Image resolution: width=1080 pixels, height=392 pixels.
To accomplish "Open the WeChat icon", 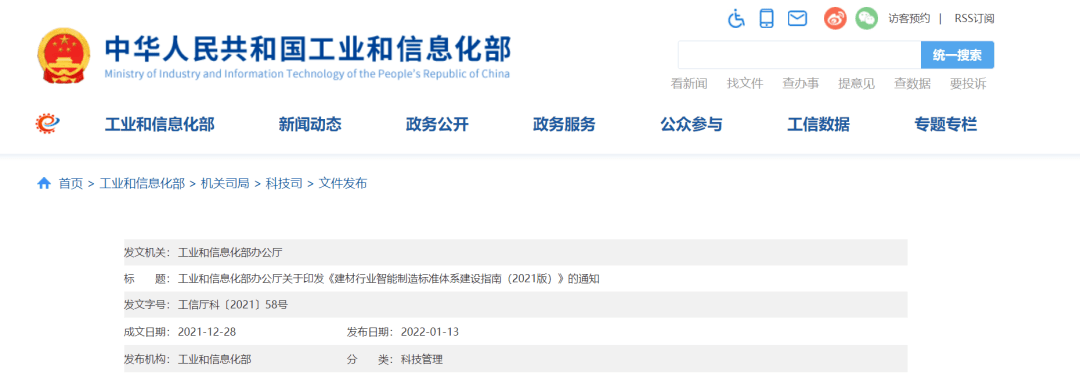I will (866, 19).
